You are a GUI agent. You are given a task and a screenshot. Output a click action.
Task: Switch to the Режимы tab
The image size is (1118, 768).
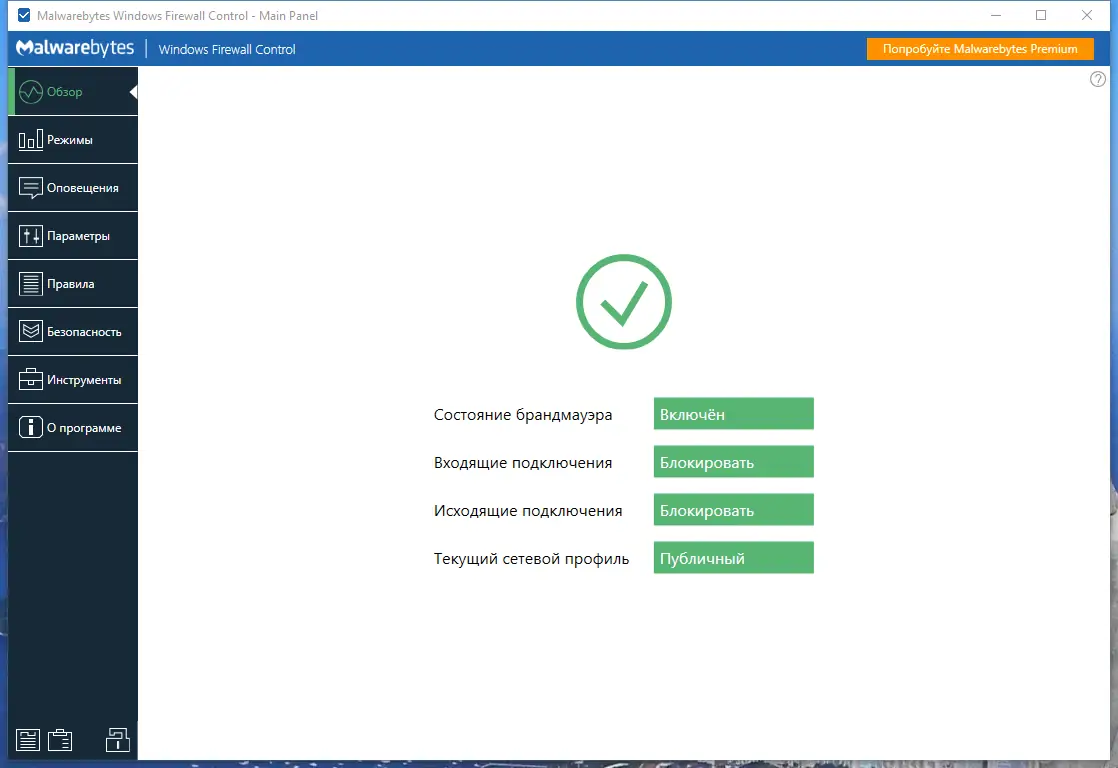[73, 140]
